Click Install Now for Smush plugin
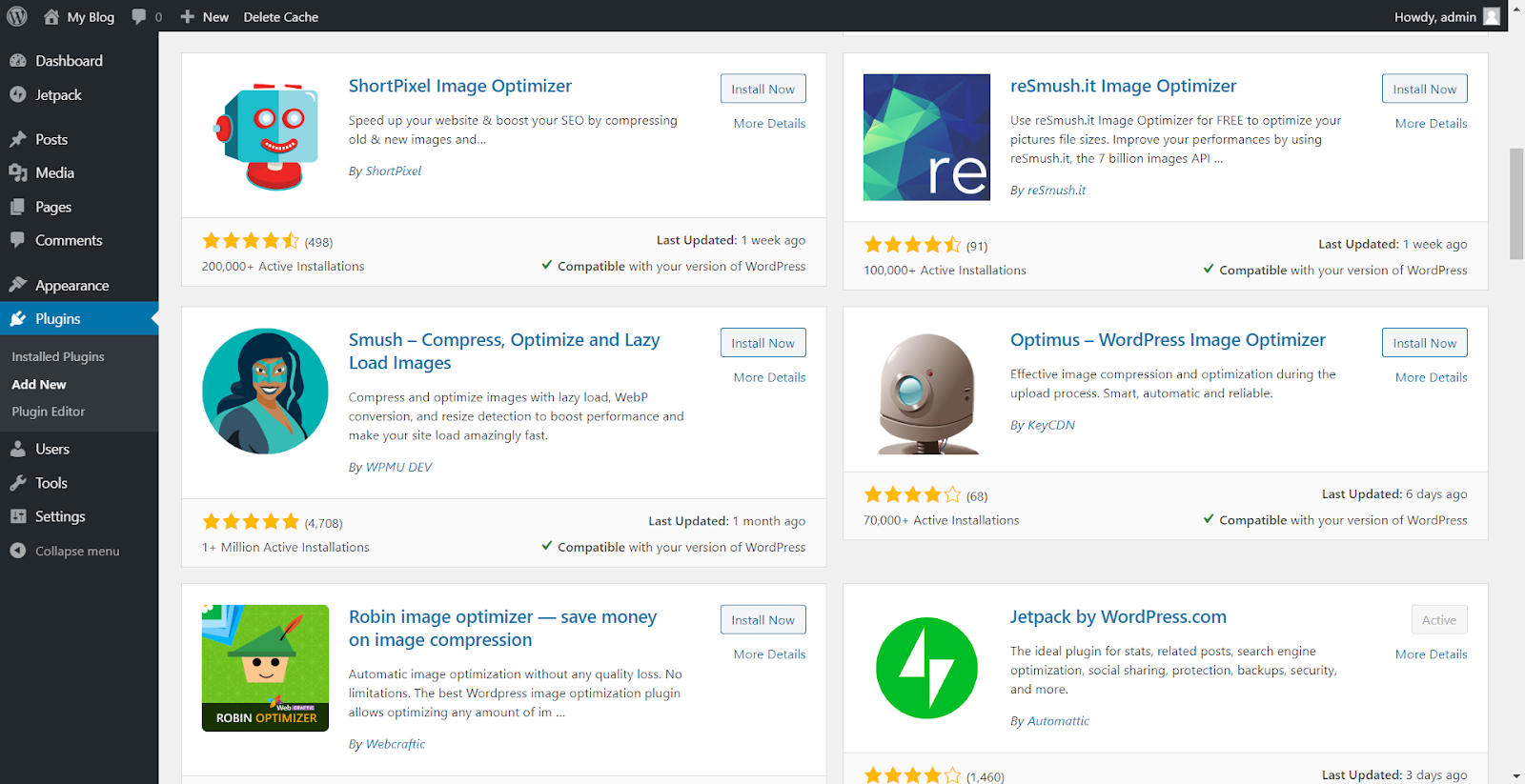Screen dimensions: 1525x784 pyautogui.click(x=762, y=343)
